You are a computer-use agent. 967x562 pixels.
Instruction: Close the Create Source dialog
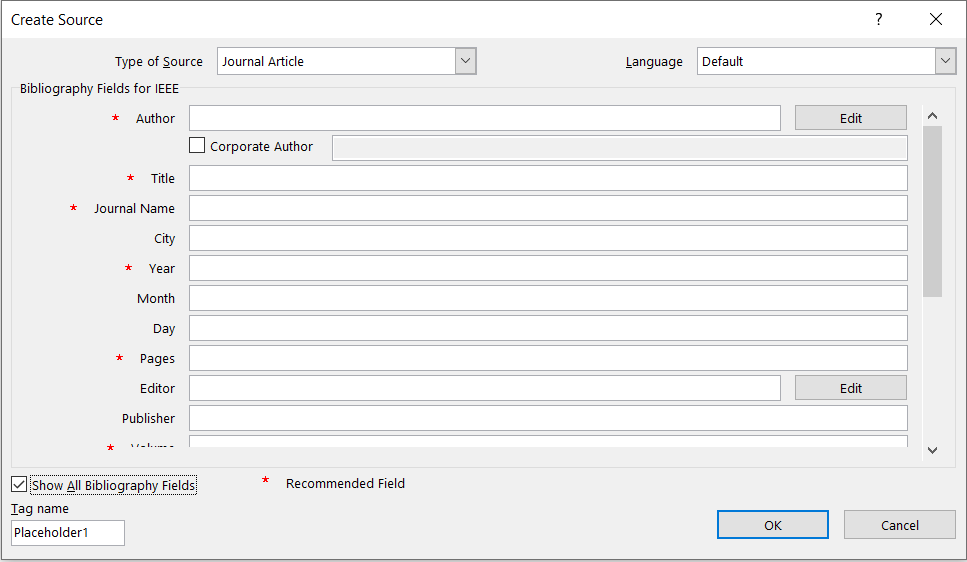tap(936, 20)
